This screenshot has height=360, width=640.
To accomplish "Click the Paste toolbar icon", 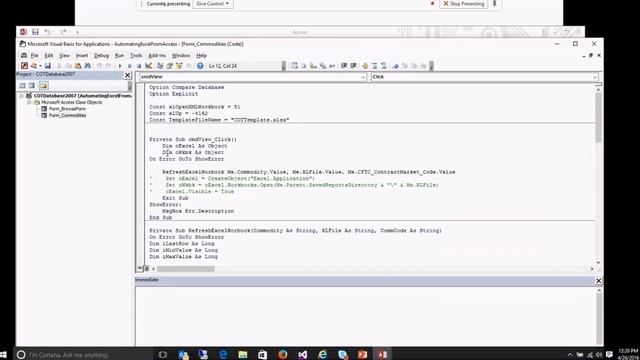I will (x=78, y=66).
